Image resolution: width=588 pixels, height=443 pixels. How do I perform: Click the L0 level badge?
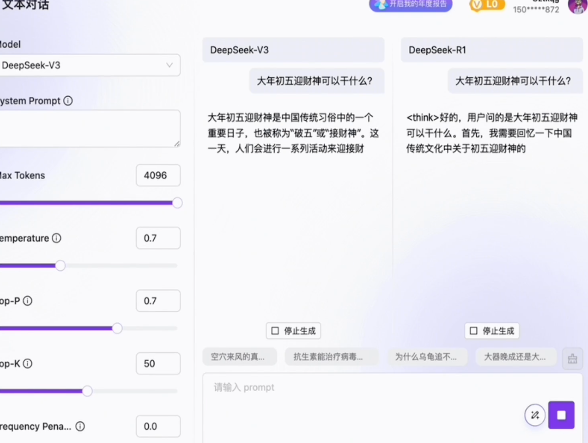[487, 5]
